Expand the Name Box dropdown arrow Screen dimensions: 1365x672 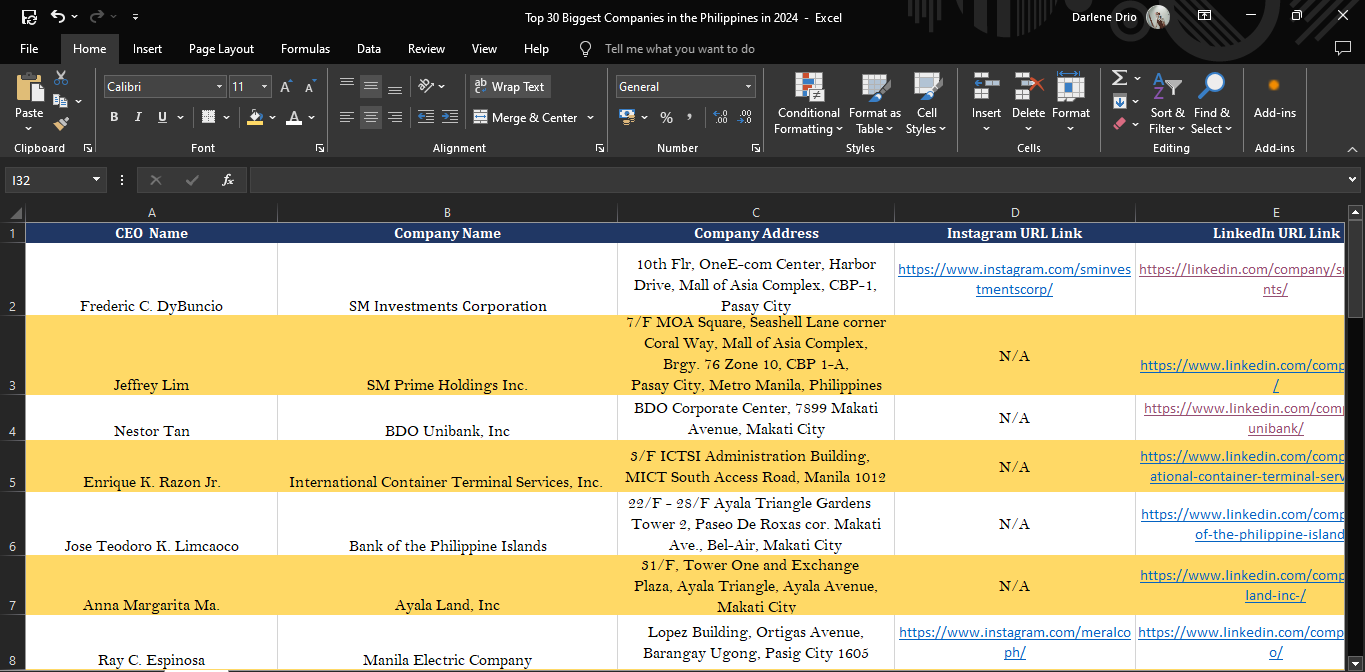click(97, 180)
